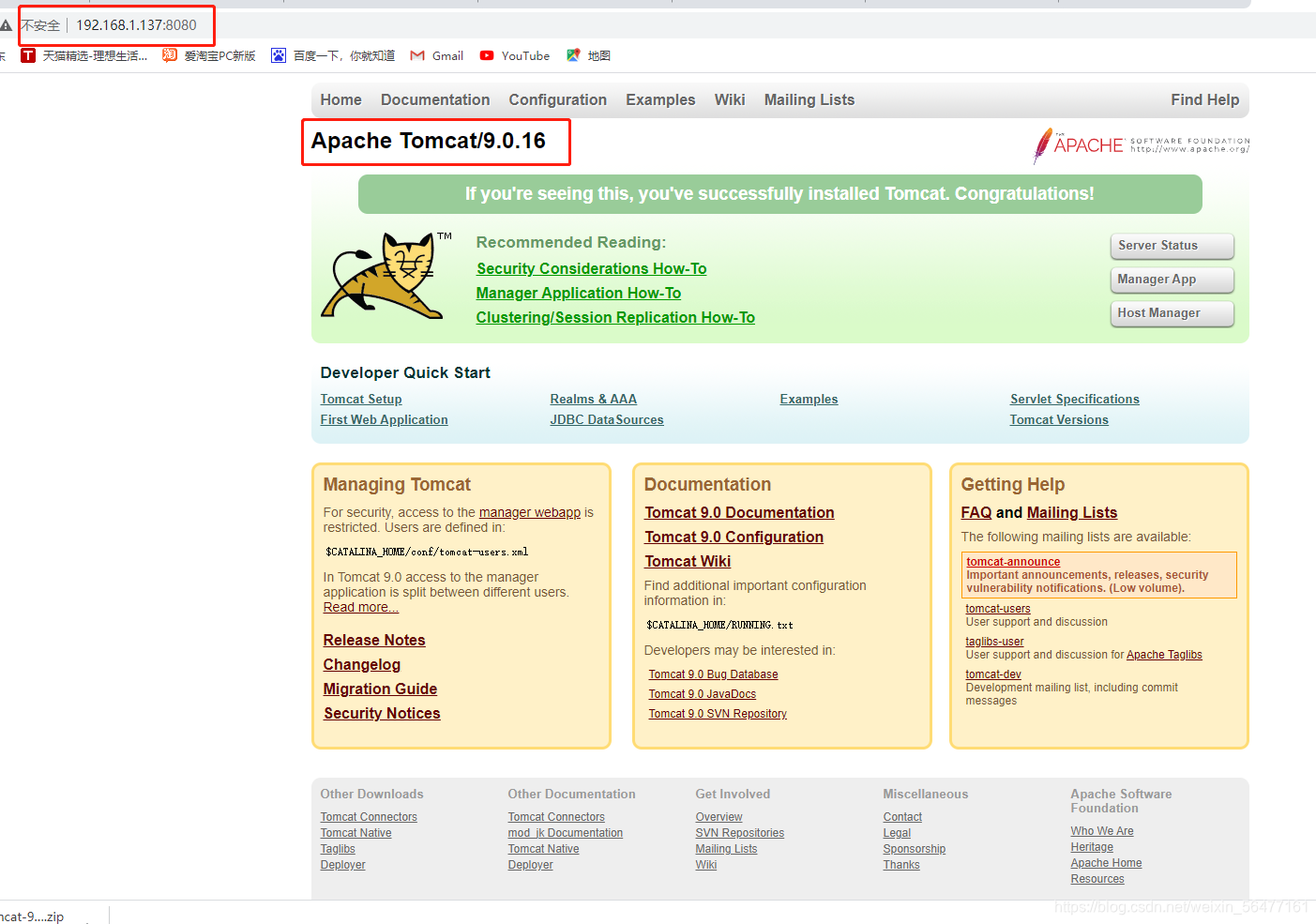Open Tomcat 9.0 JavaDocs link
Viewport: 1316px width, 924px height.
tap(702, 694)
